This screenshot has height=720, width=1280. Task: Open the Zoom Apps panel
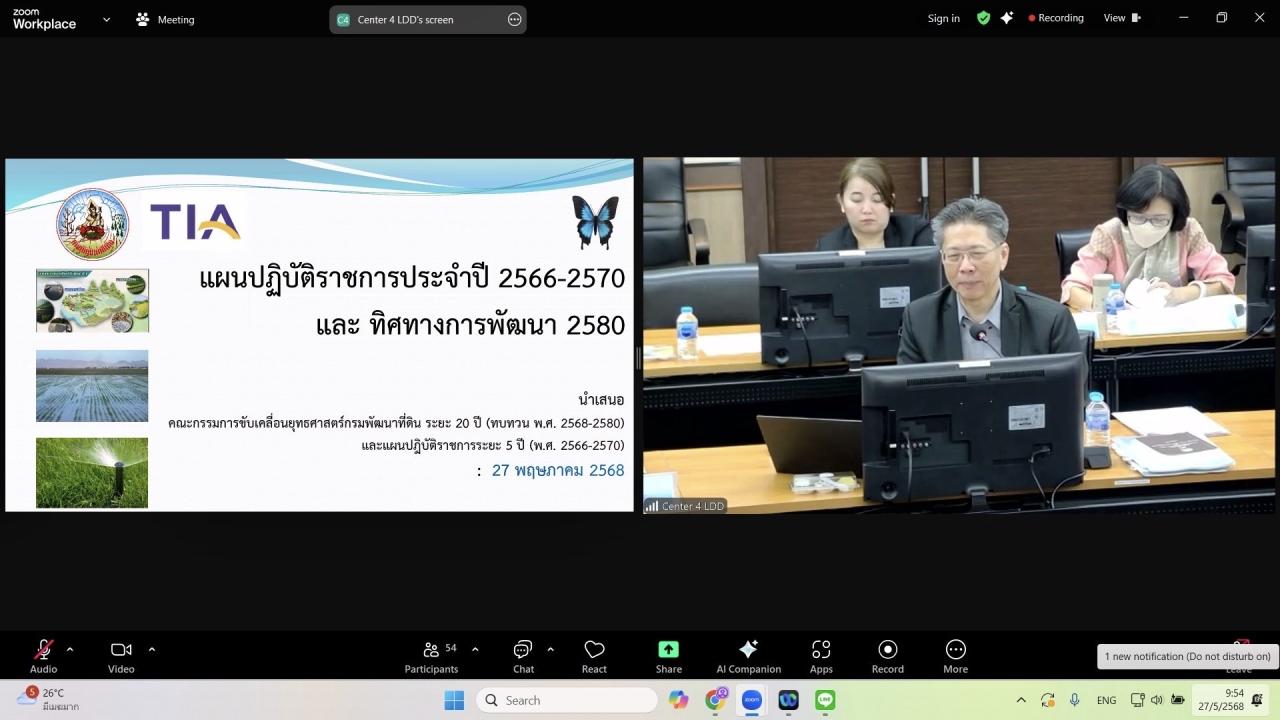[x=821, y=655]
